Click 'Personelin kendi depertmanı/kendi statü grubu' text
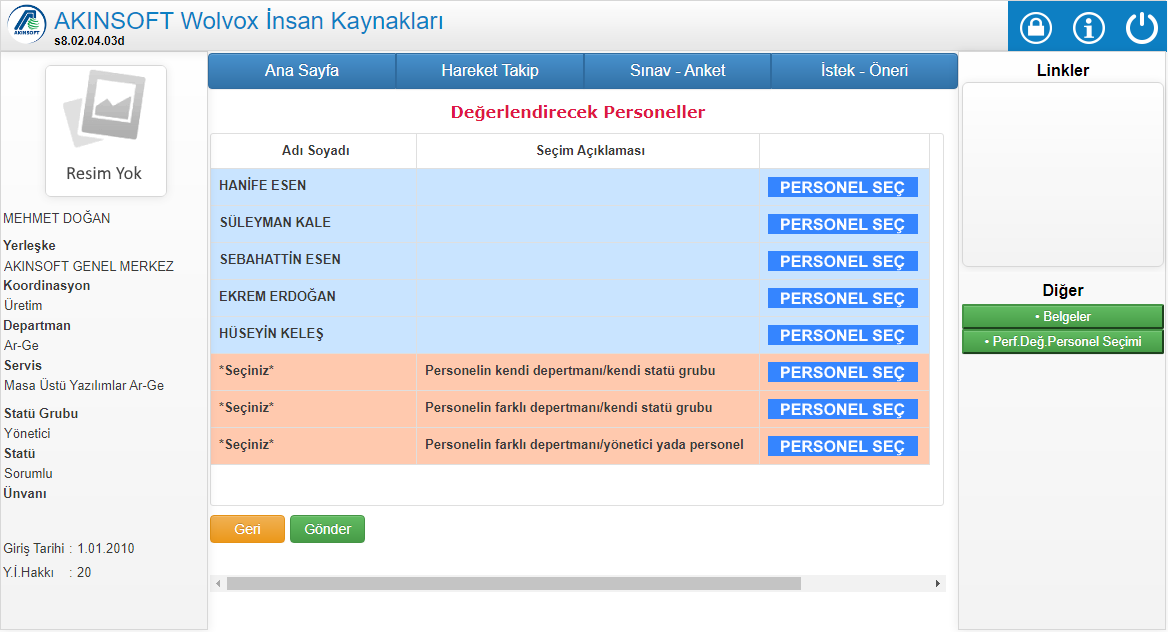This screenshot has width=1168, height=632. coord(570,371)
